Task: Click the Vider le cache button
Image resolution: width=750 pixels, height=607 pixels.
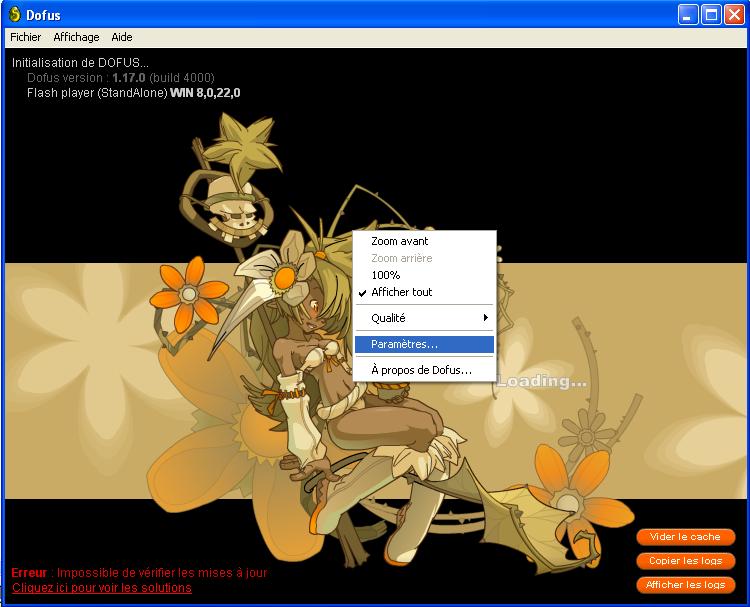Action: [685, 537]
